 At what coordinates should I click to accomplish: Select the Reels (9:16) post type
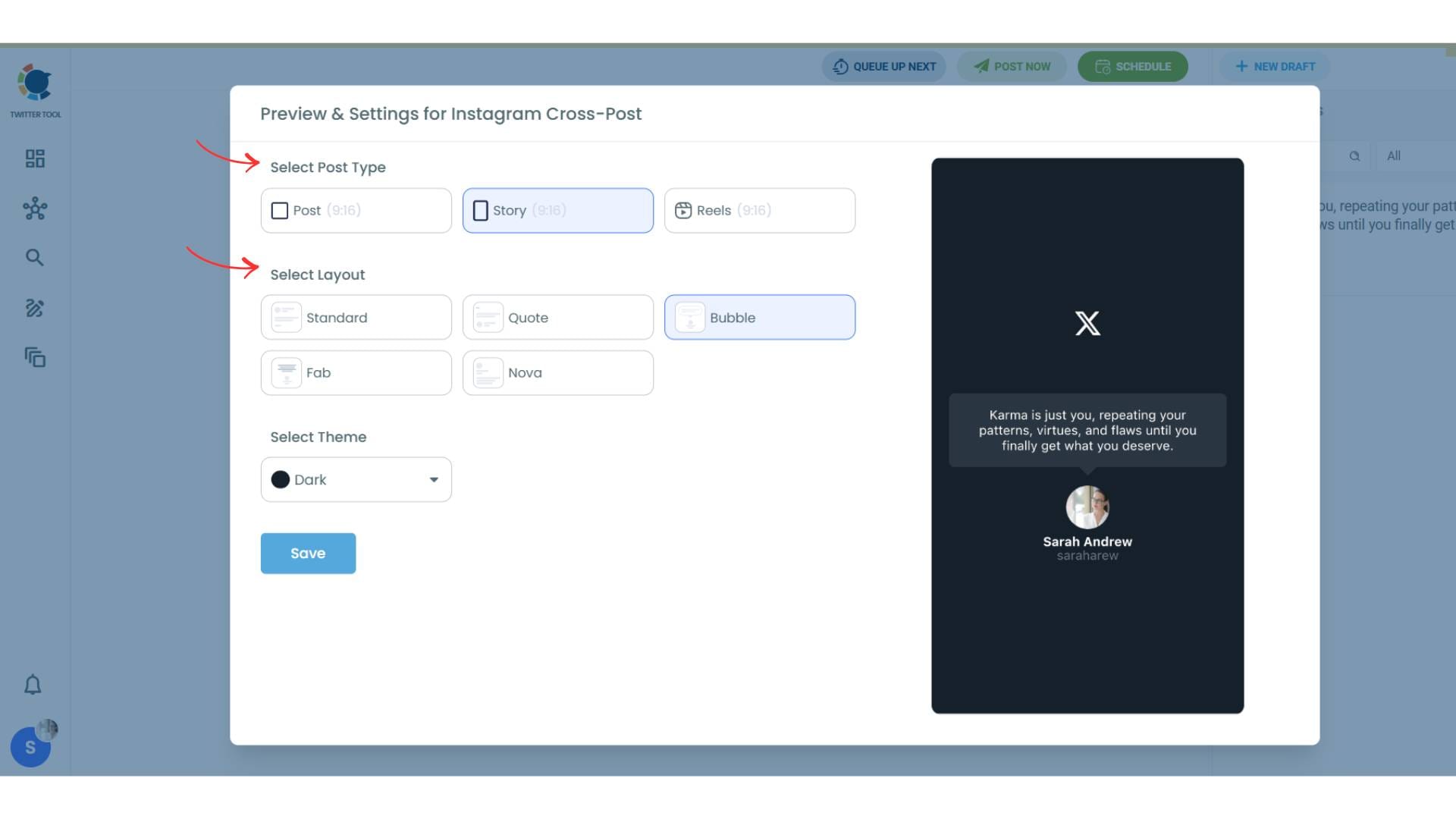tap(758, 210)
